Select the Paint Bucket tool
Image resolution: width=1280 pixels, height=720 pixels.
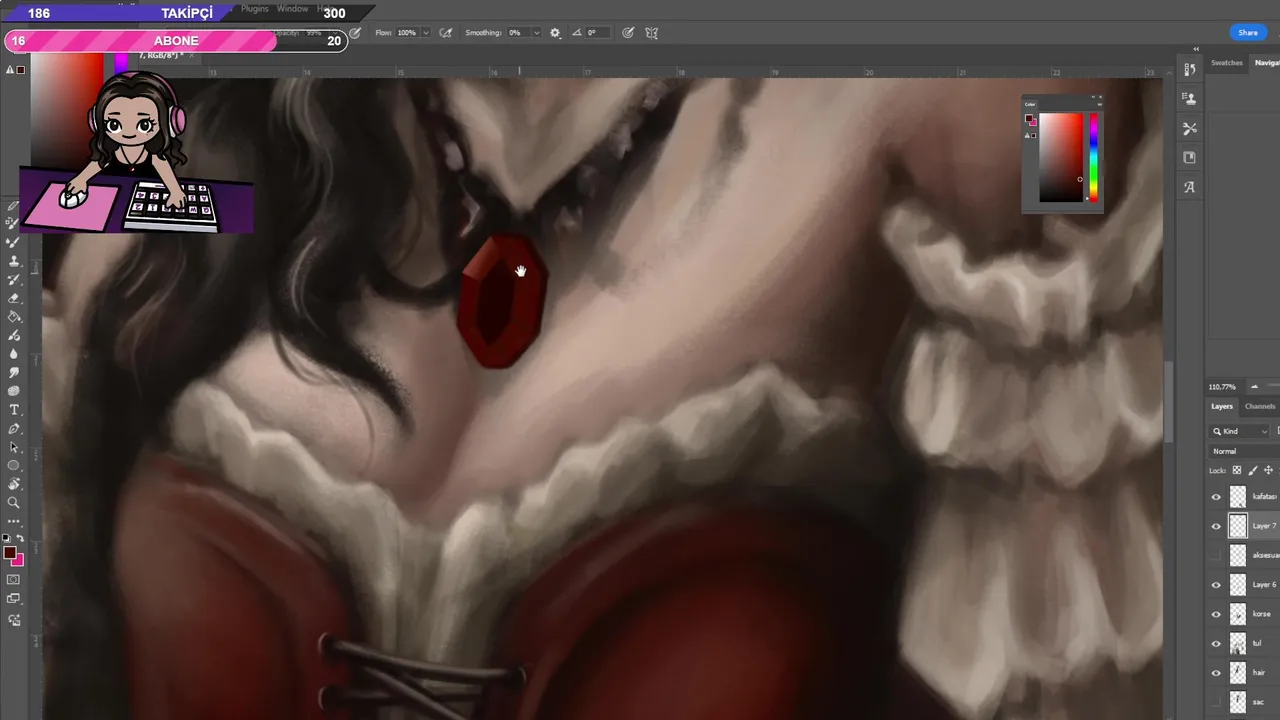pyautogui.click(x=14, y=317)
